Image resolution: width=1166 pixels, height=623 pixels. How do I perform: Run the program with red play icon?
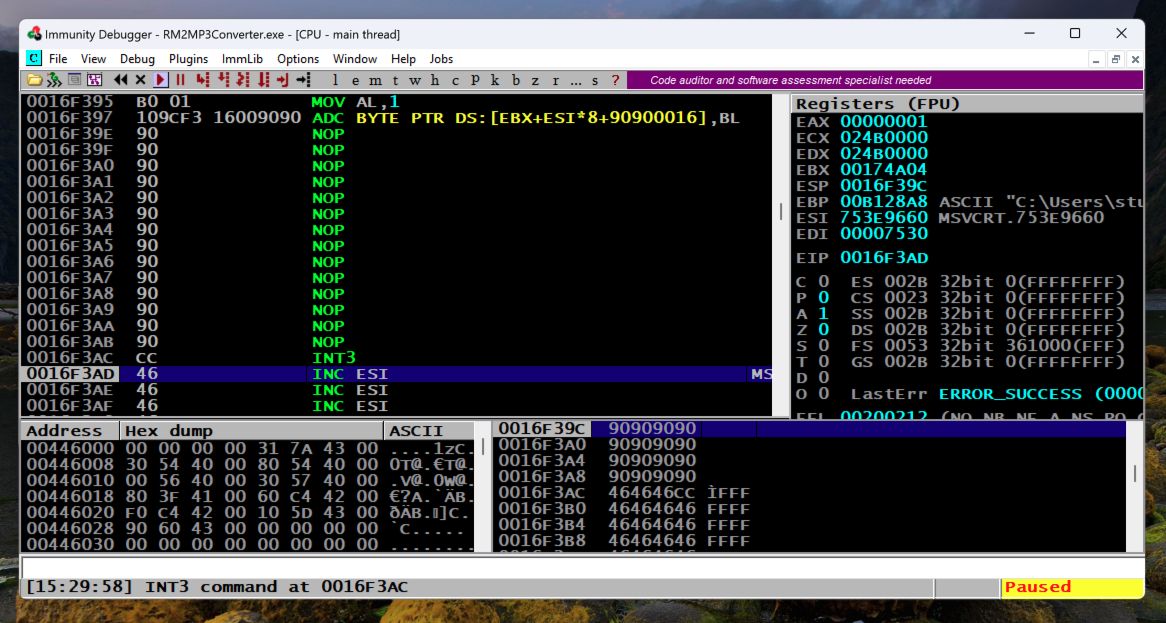click(161, 80)
